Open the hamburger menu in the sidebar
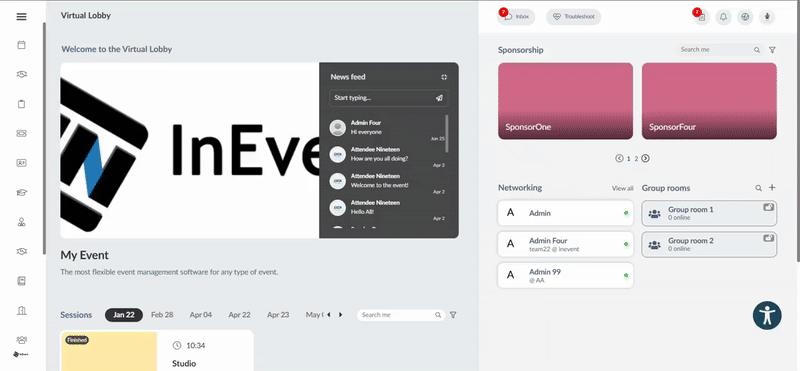This screenshot has width=800, height=371. (21, 17)
